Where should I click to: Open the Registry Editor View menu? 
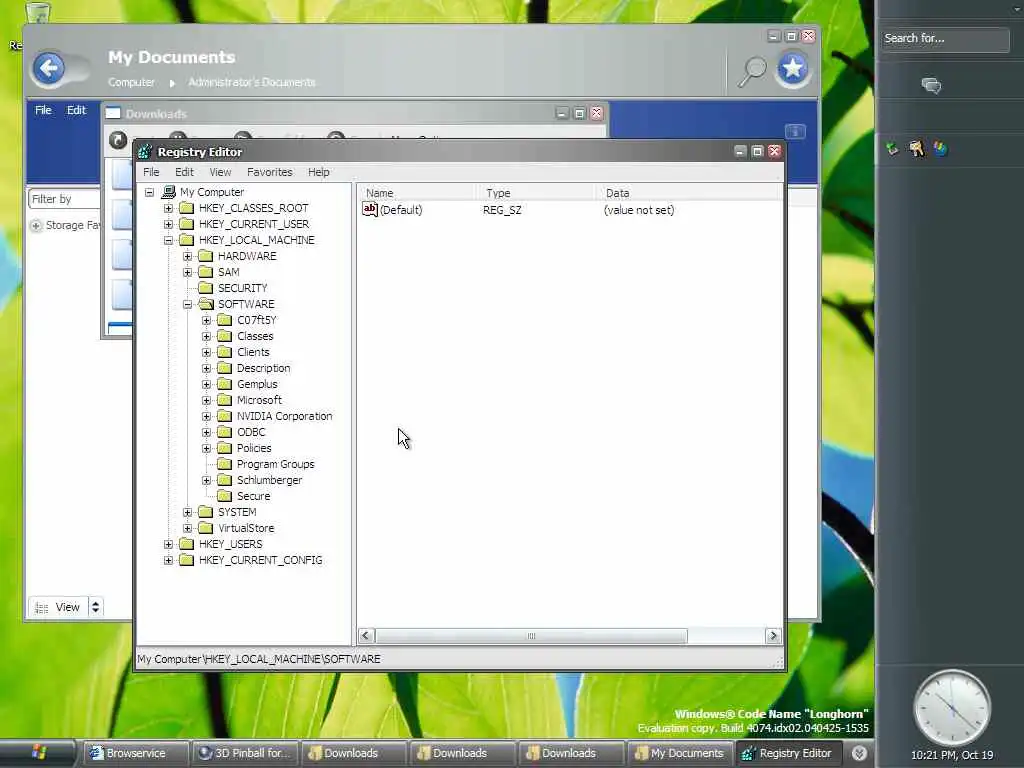pyautogui.click(x=220, y=172)
